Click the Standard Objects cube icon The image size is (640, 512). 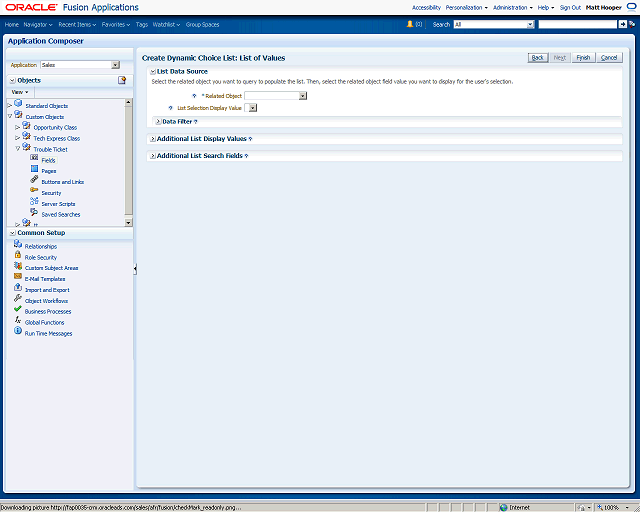pos(18,104)
